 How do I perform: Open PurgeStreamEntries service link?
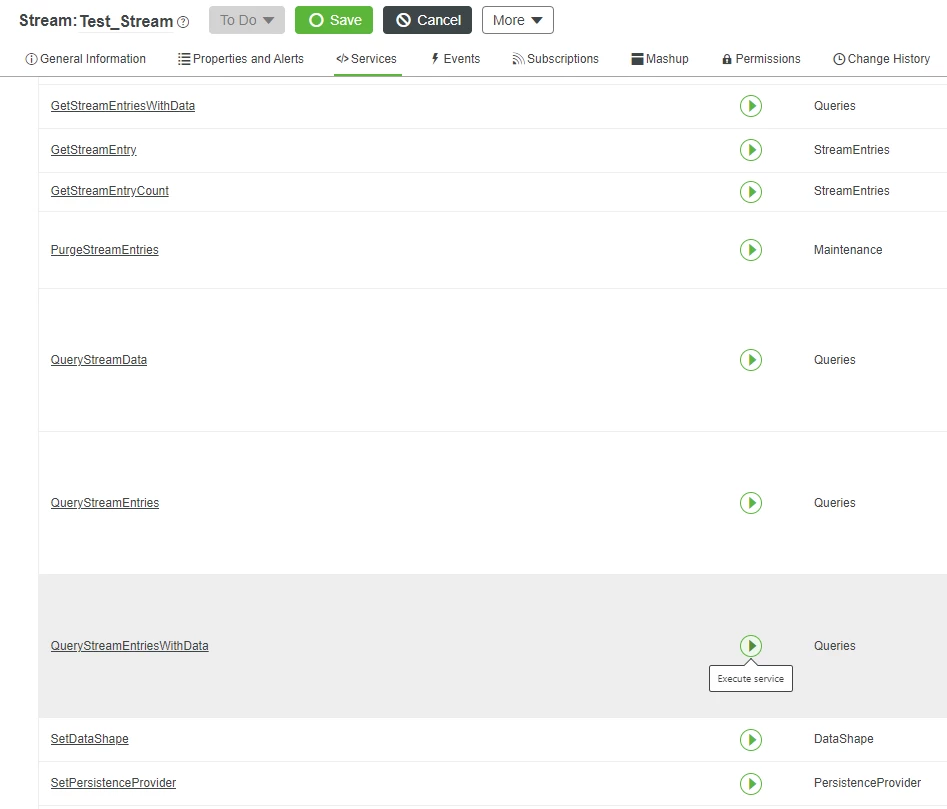click(104, 250)
